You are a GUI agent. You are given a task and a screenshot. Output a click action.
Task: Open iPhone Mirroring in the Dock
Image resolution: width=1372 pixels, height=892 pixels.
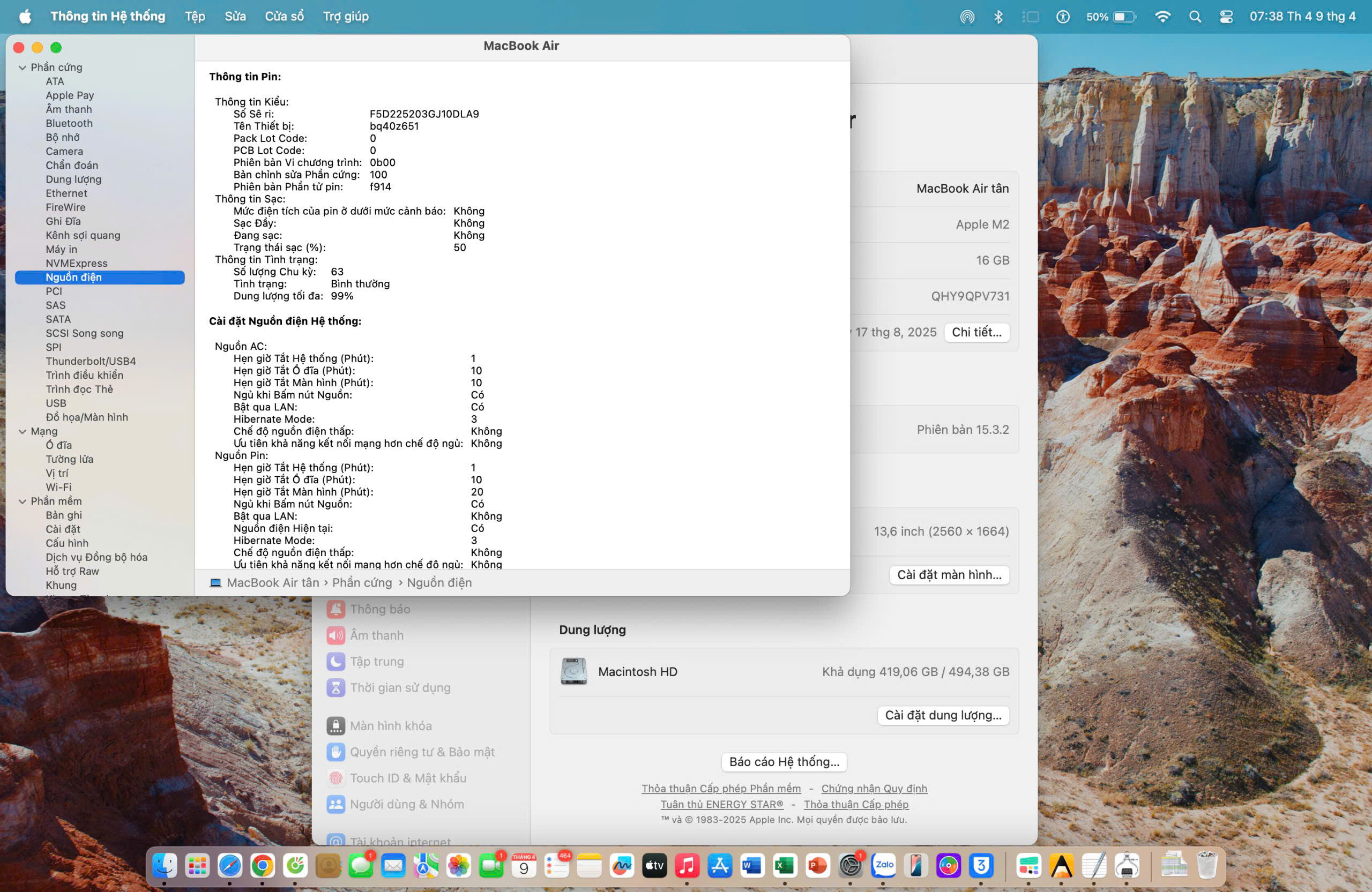[915, 866]
